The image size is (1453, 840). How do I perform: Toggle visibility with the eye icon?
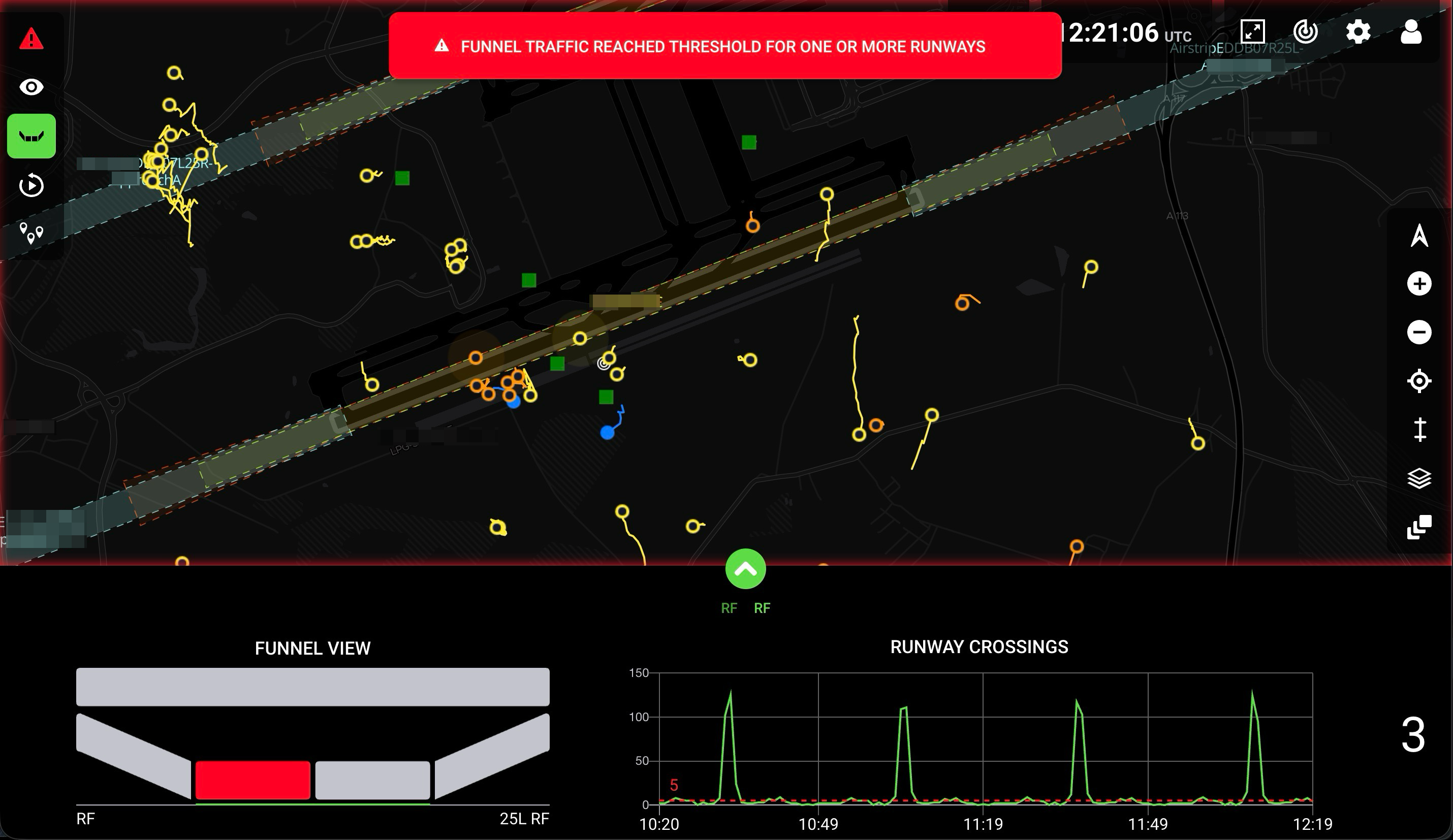(x=31, y=87)
